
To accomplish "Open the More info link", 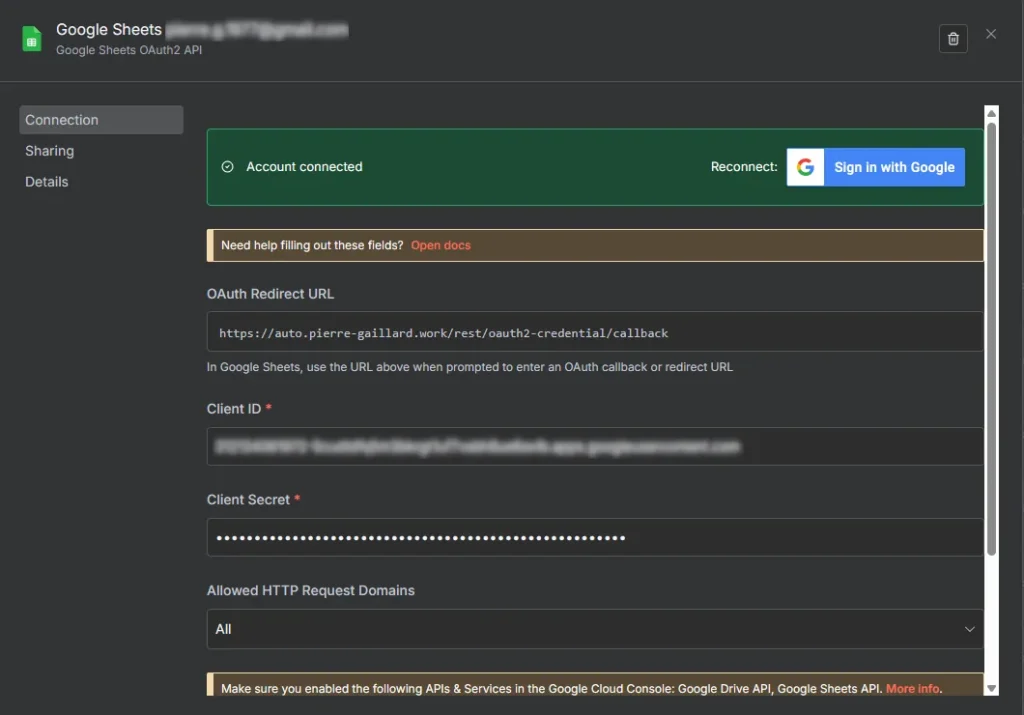I will pos(912,688).
